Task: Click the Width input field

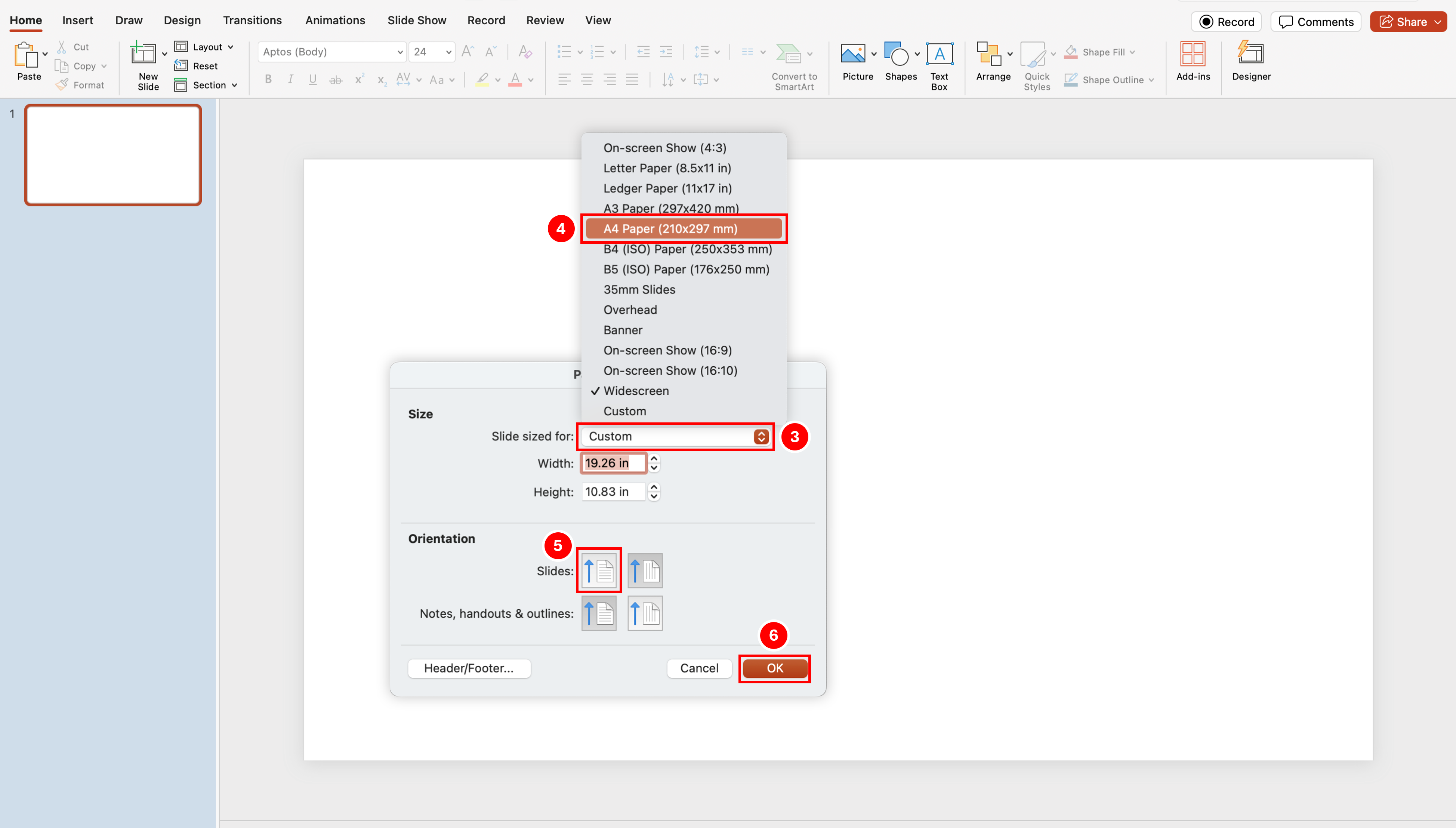Action: click(x=613, y=463)
